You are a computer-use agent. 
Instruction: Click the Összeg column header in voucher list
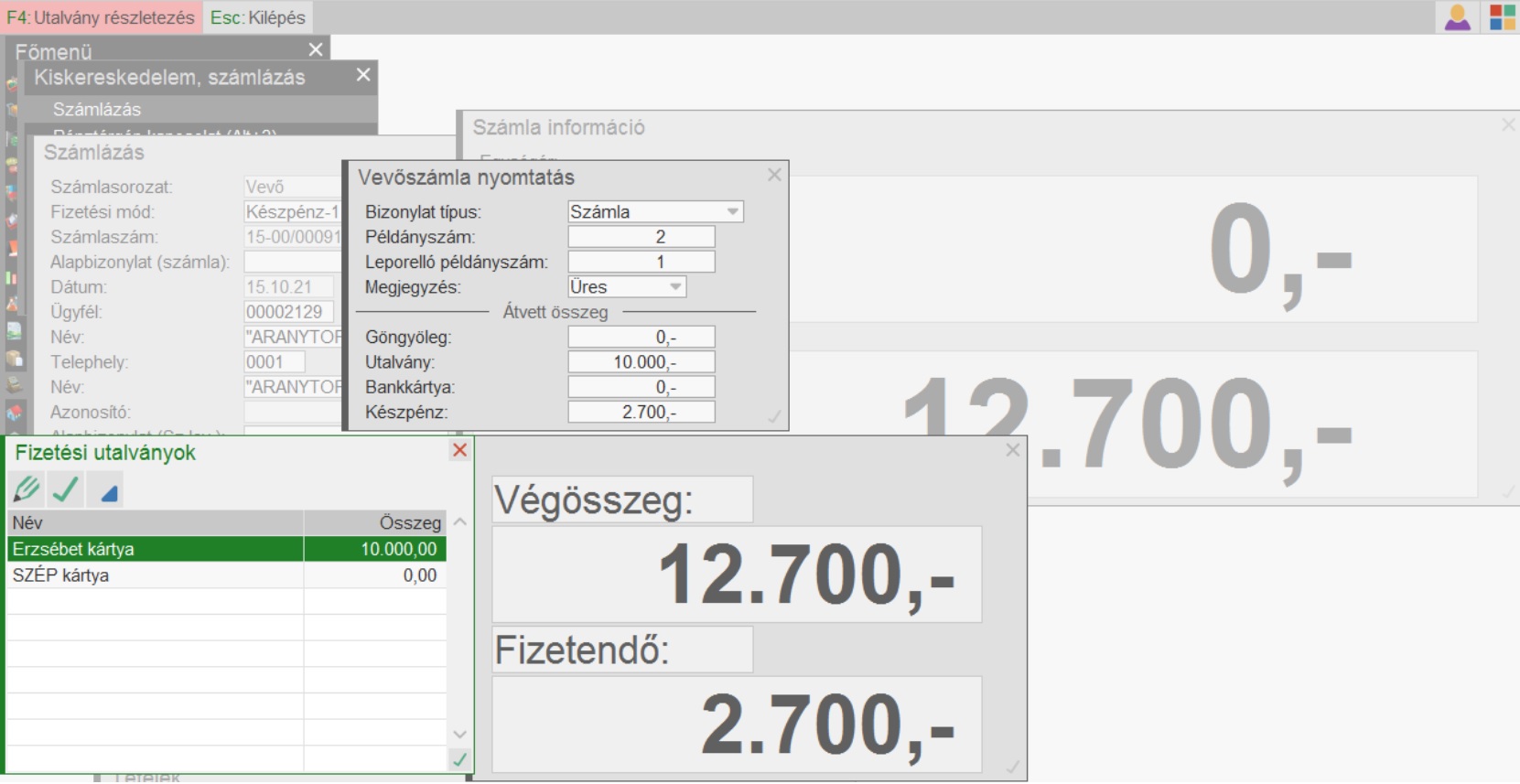[375, 522]
